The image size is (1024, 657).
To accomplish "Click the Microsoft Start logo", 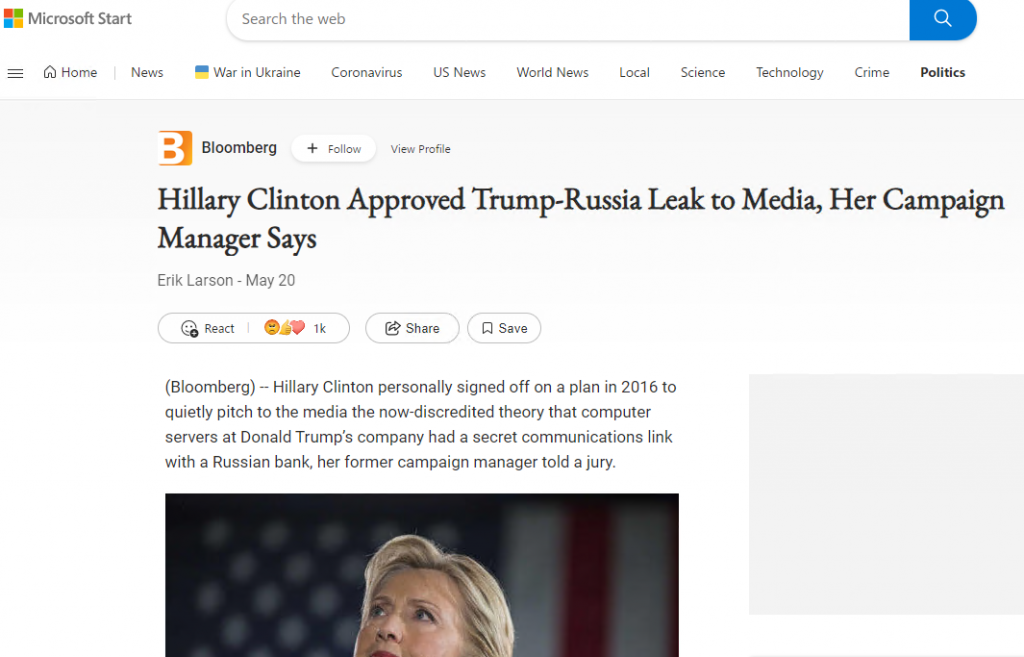I will [68, 18].
